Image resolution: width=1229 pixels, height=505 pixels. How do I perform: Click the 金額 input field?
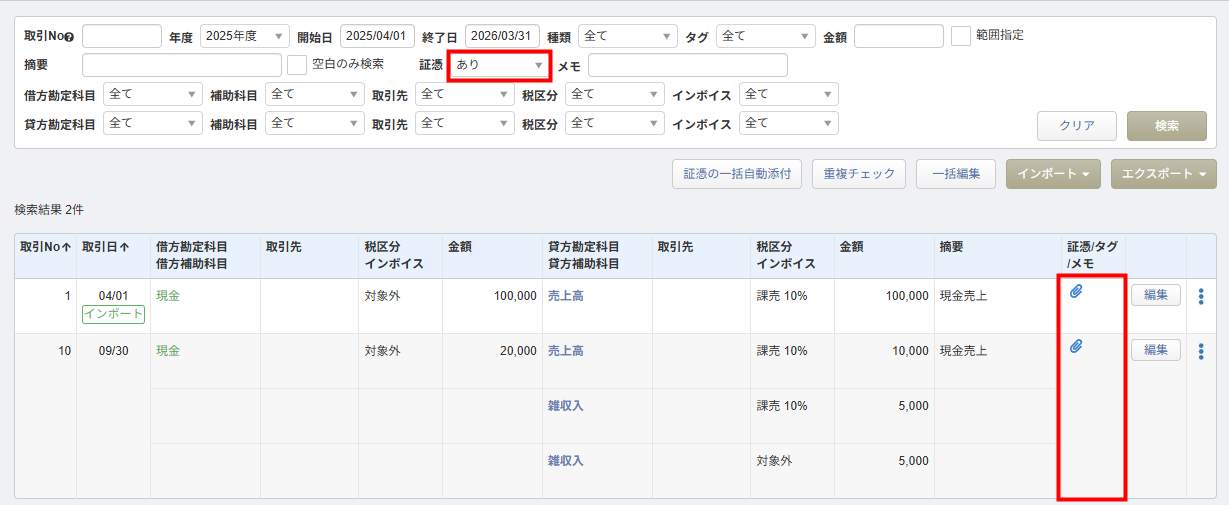tap(899, 36)
